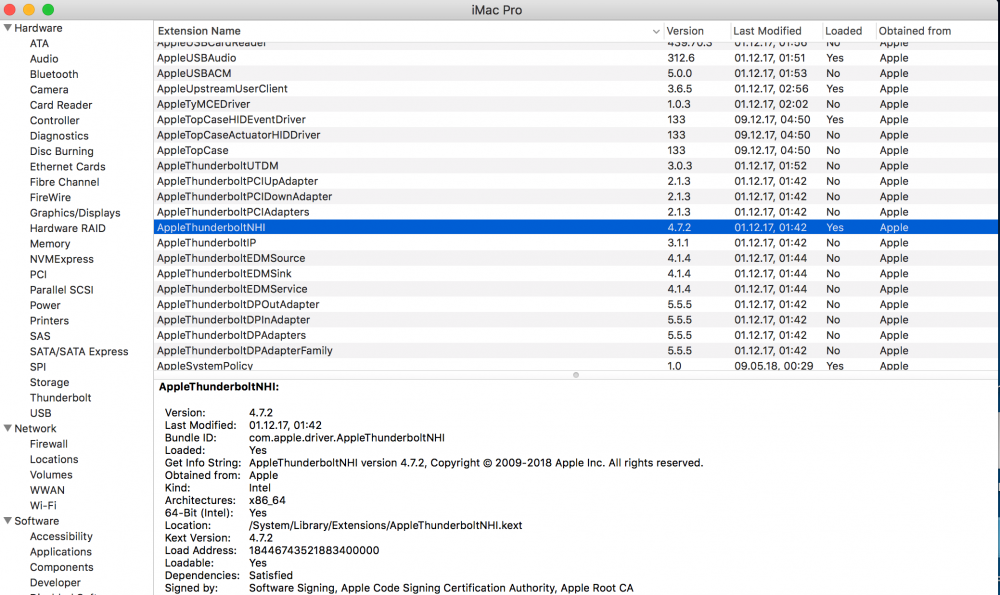Collapse the Network section triangle
The width and height of the screenshot is (1000, 595).
(8, 429)
